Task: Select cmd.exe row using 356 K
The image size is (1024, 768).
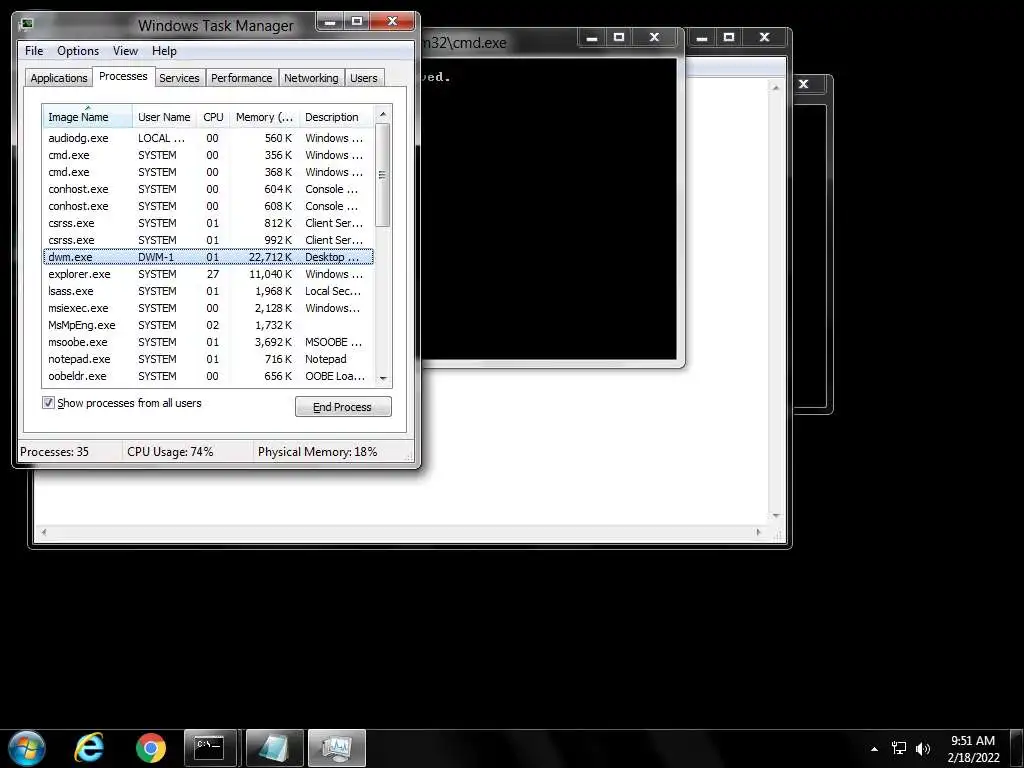Action: [x=208, y=155]
